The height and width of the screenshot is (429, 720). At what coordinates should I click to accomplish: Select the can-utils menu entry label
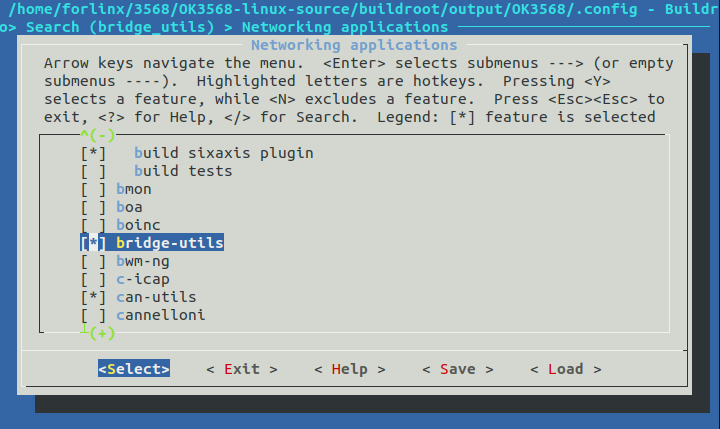[156, 297]
